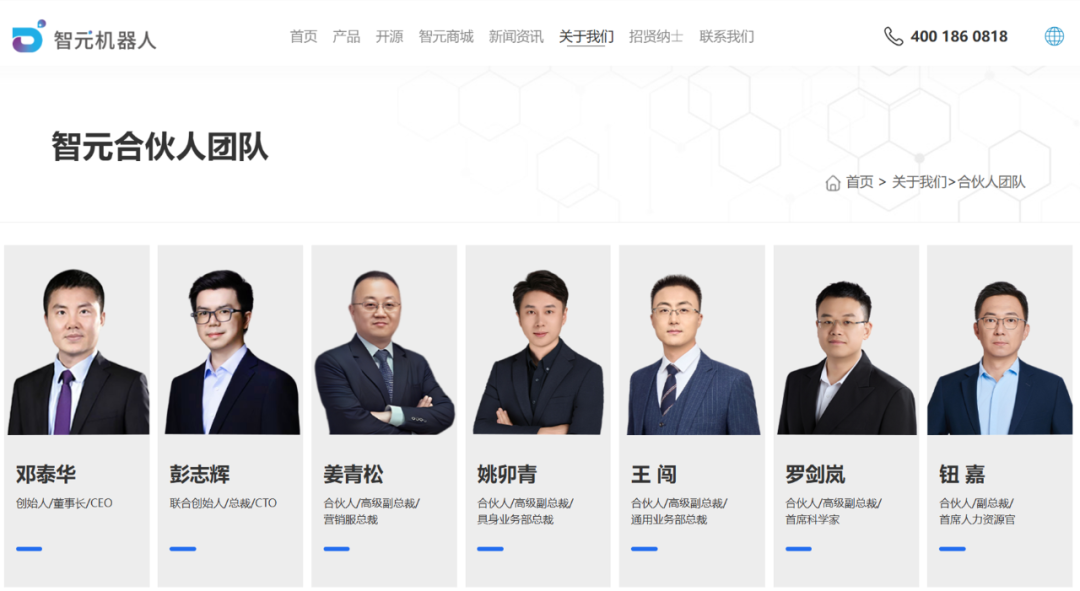Click the 关于我们 breadcrumb link

[x=920, y=182]
